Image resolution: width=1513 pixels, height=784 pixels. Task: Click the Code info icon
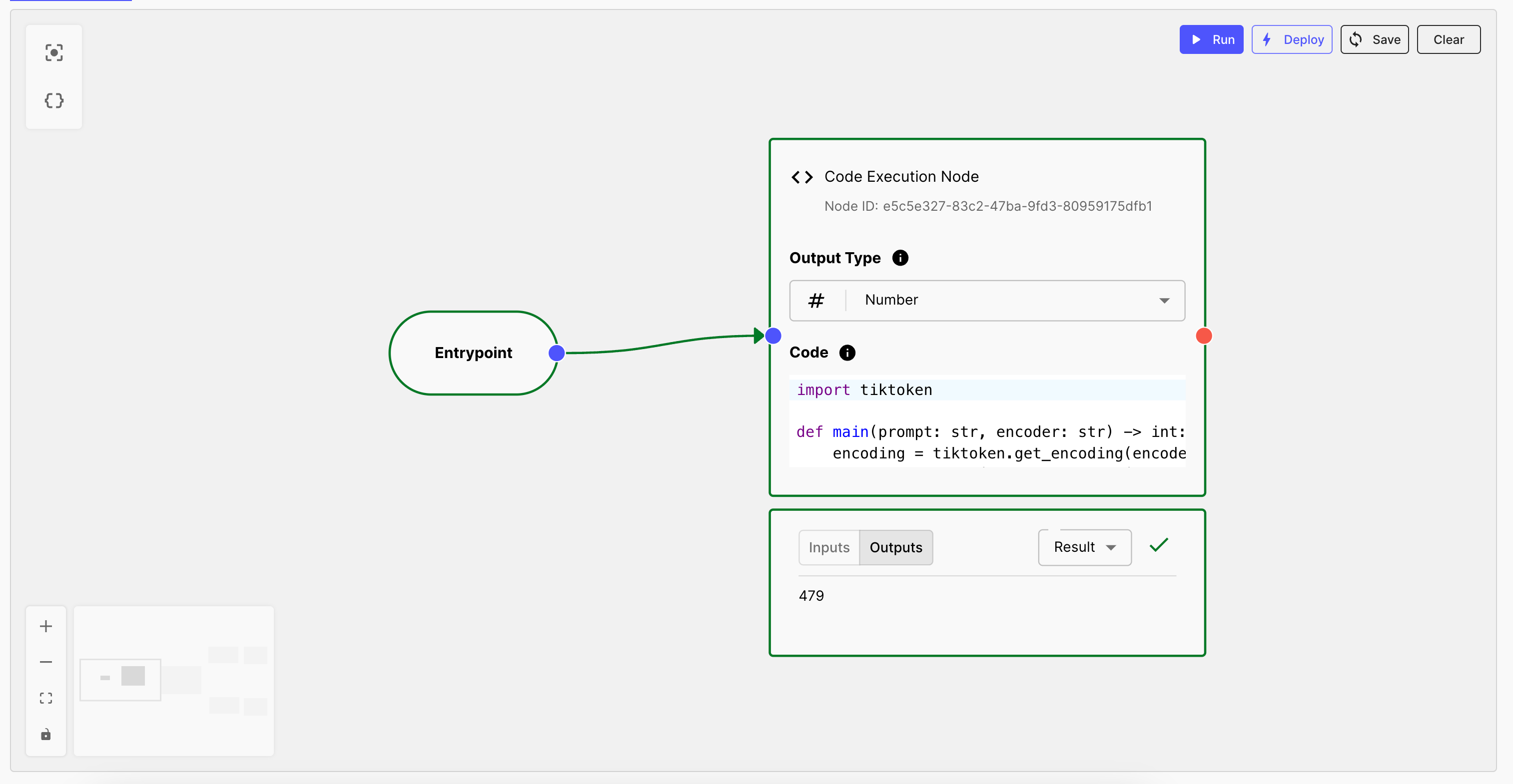(847, 352)
